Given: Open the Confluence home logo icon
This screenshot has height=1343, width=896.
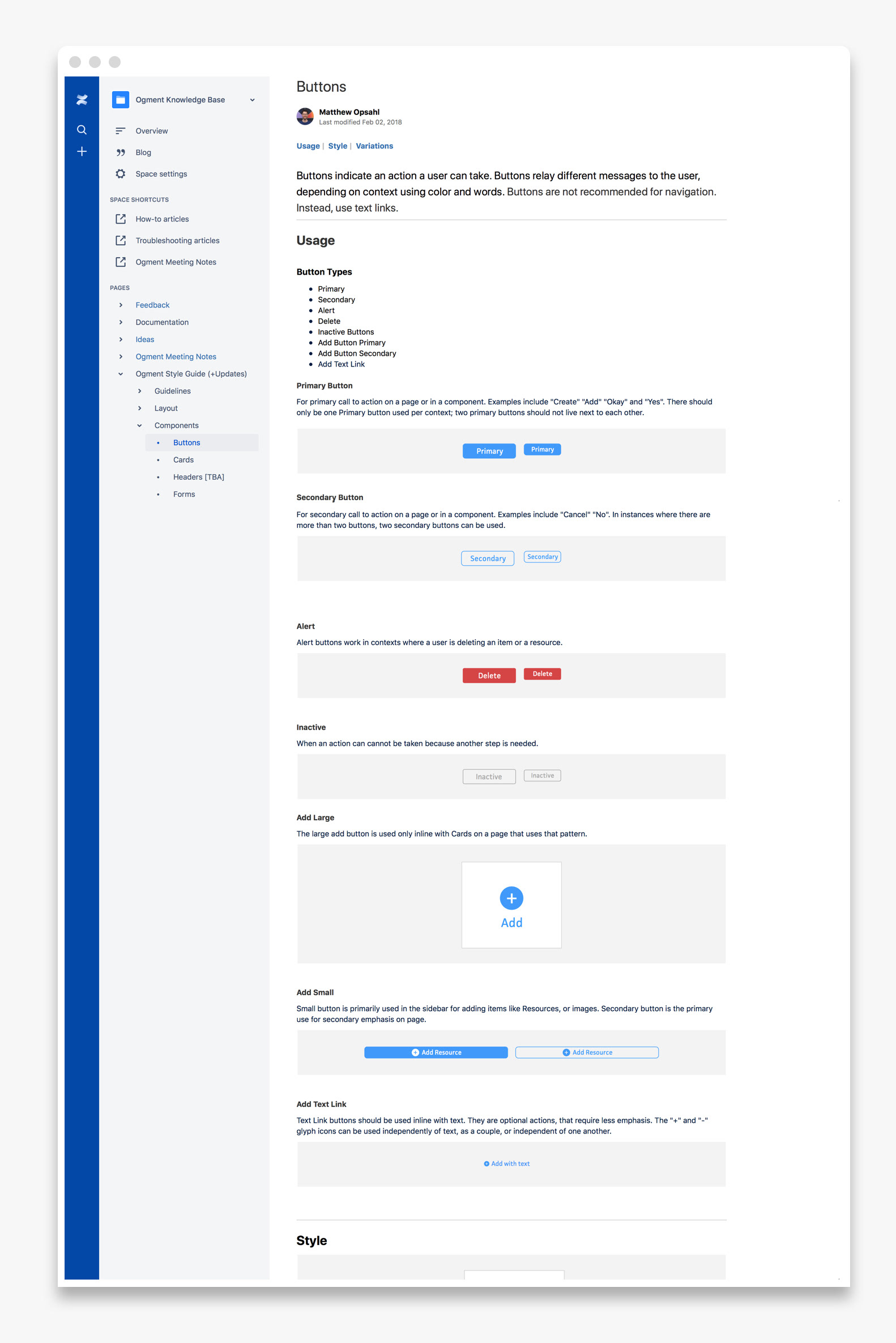Looking at the screenshot, I should click(x=82, y=100).
